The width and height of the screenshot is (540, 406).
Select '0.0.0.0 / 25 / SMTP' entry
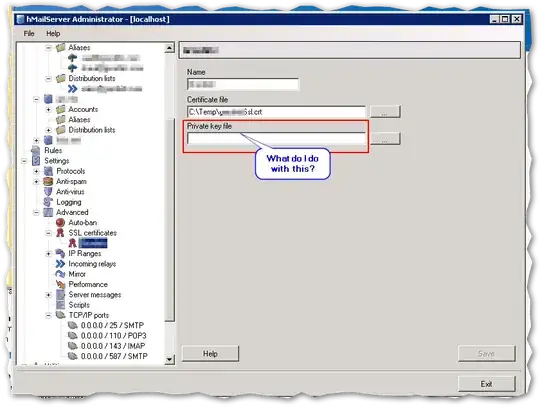(112, 325)
